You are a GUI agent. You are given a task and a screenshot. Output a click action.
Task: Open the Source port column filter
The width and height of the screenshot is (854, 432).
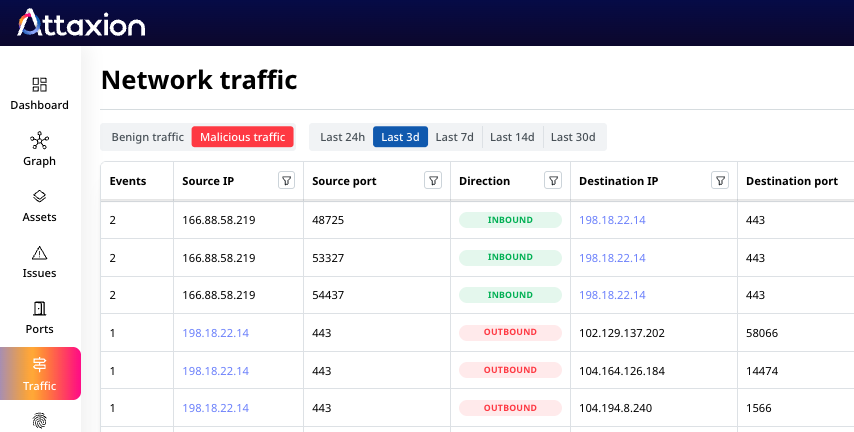[x=433, y=181]
